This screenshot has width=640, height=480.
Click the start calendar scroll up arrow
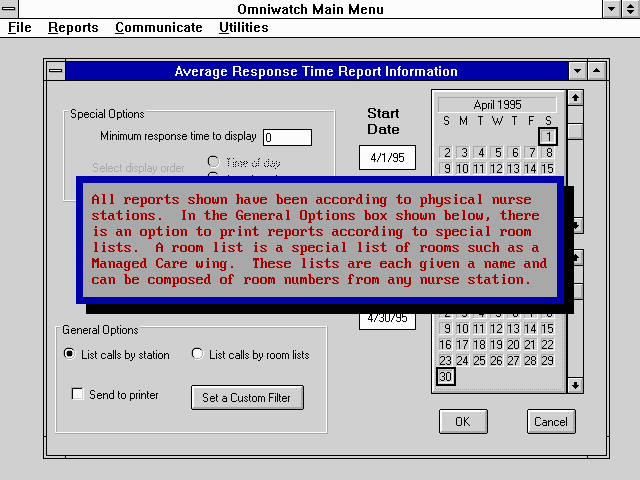pos(575,98)
